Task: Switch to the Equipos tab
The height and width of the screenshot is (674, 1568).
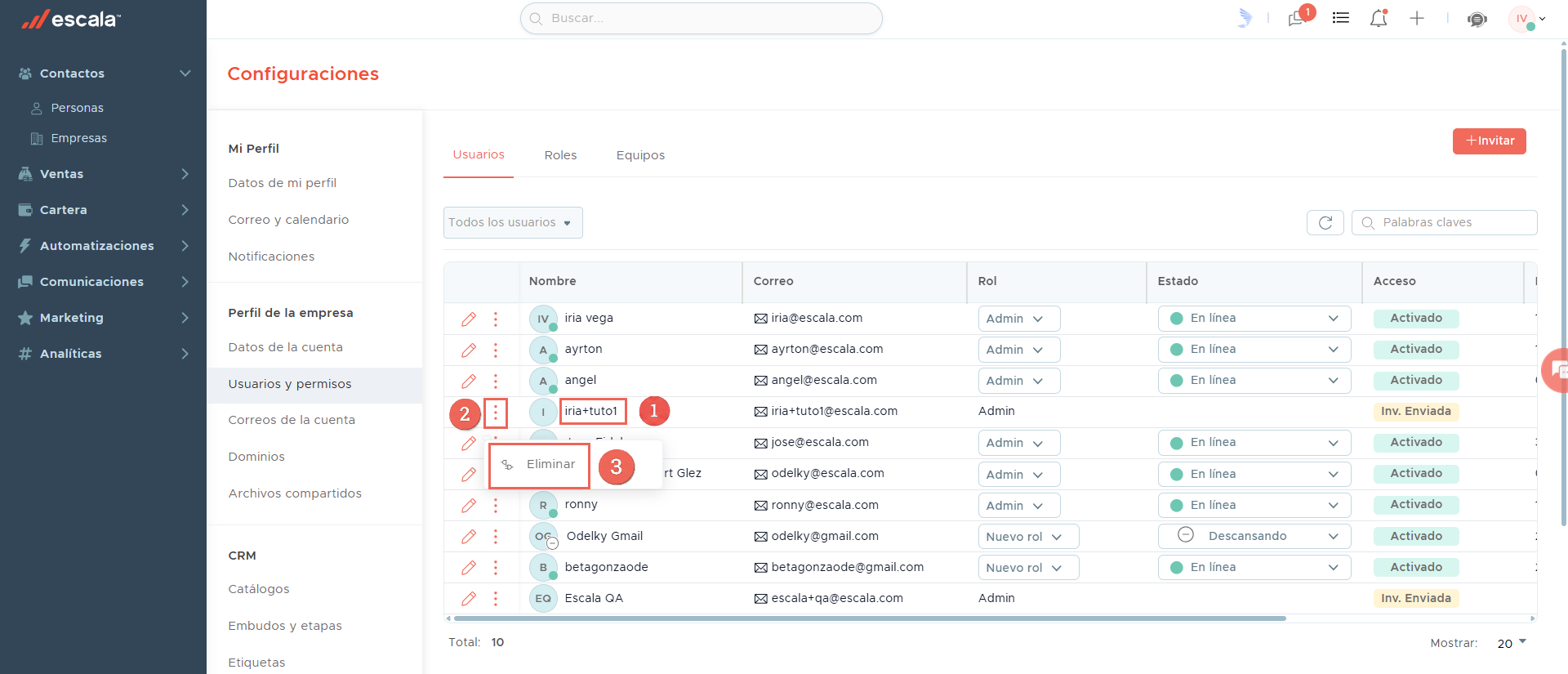Action: click(x=640, y=155)
